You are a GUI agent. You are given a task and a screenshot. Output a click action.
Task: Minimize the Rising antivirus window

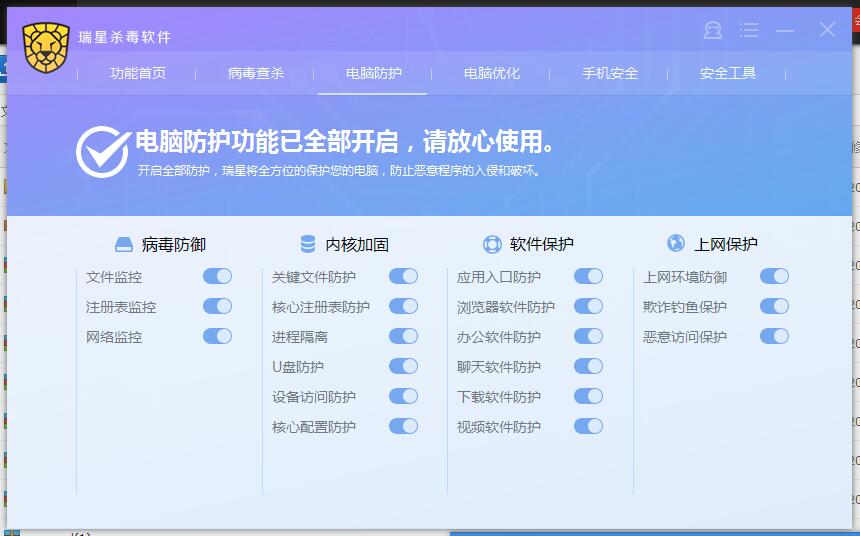tap(785, 31)
